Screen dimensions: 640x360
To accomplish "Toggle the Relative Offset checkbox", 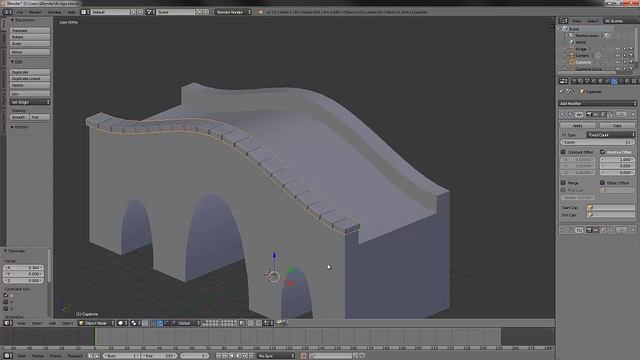I will click(602, 152).
